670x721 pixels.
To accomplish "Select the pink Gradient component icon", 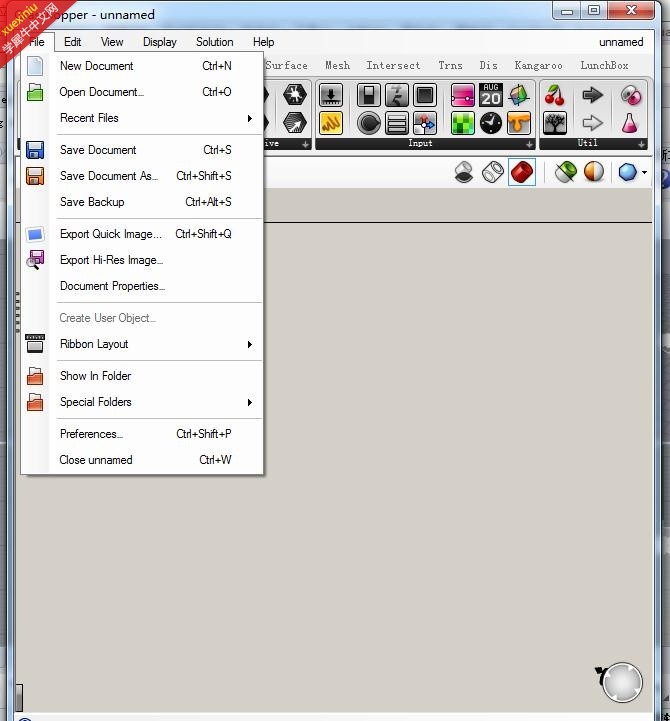I will tap(463, 95).
